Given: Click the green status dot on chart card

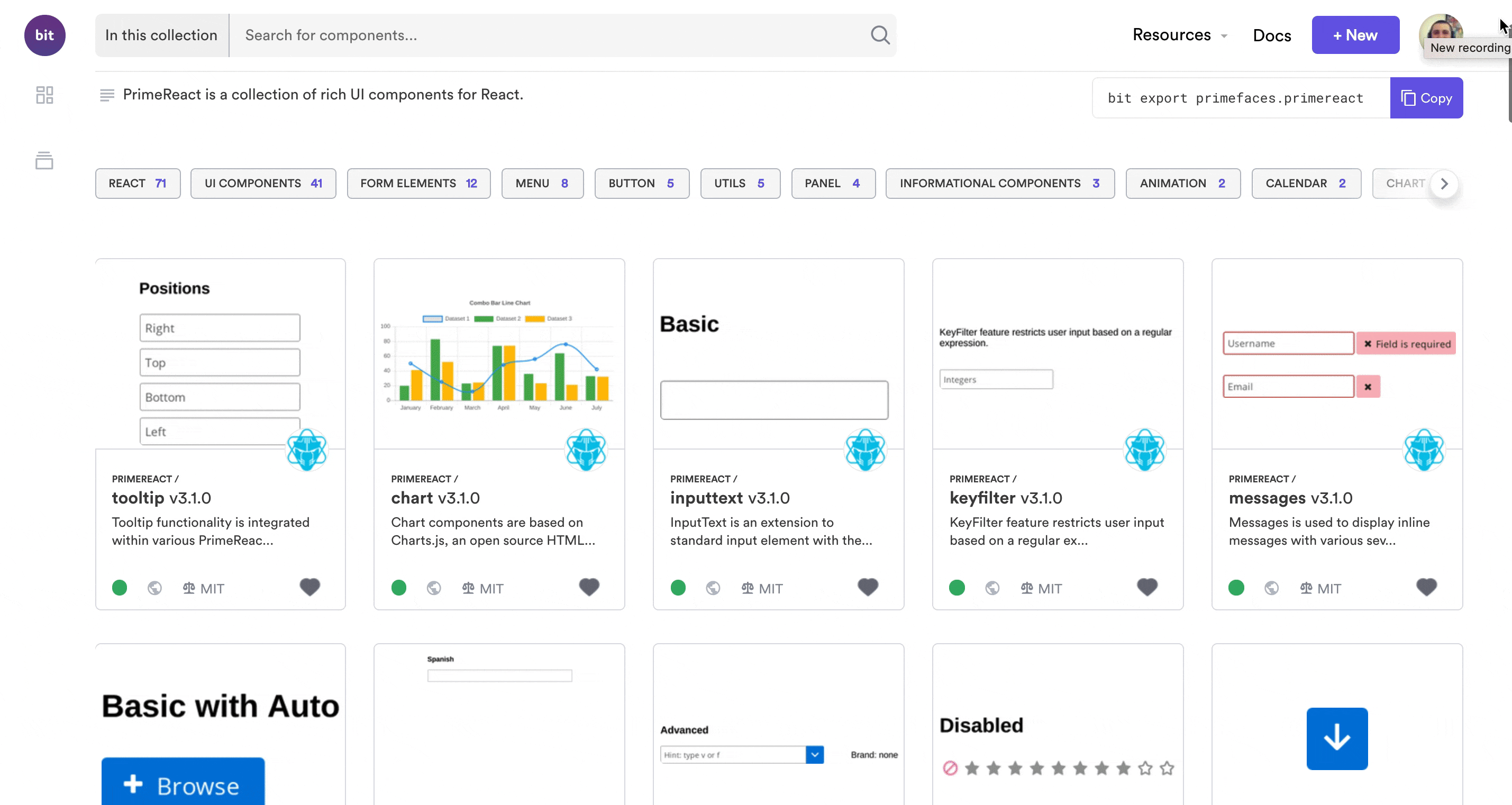Looking at the screenshot, I should [x=398, y=588].
